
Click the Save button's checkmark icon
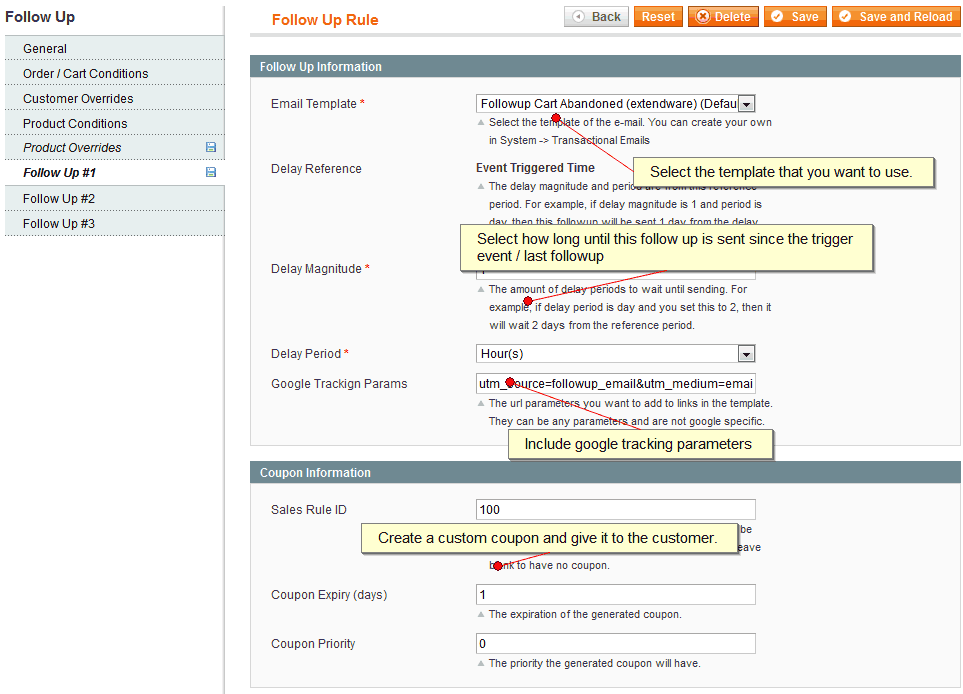(778, 16)
